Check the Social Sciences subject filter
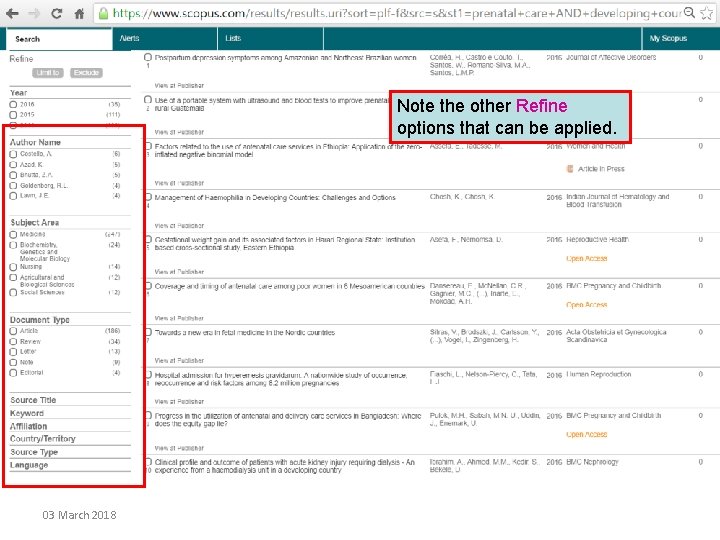 (13, 292)
